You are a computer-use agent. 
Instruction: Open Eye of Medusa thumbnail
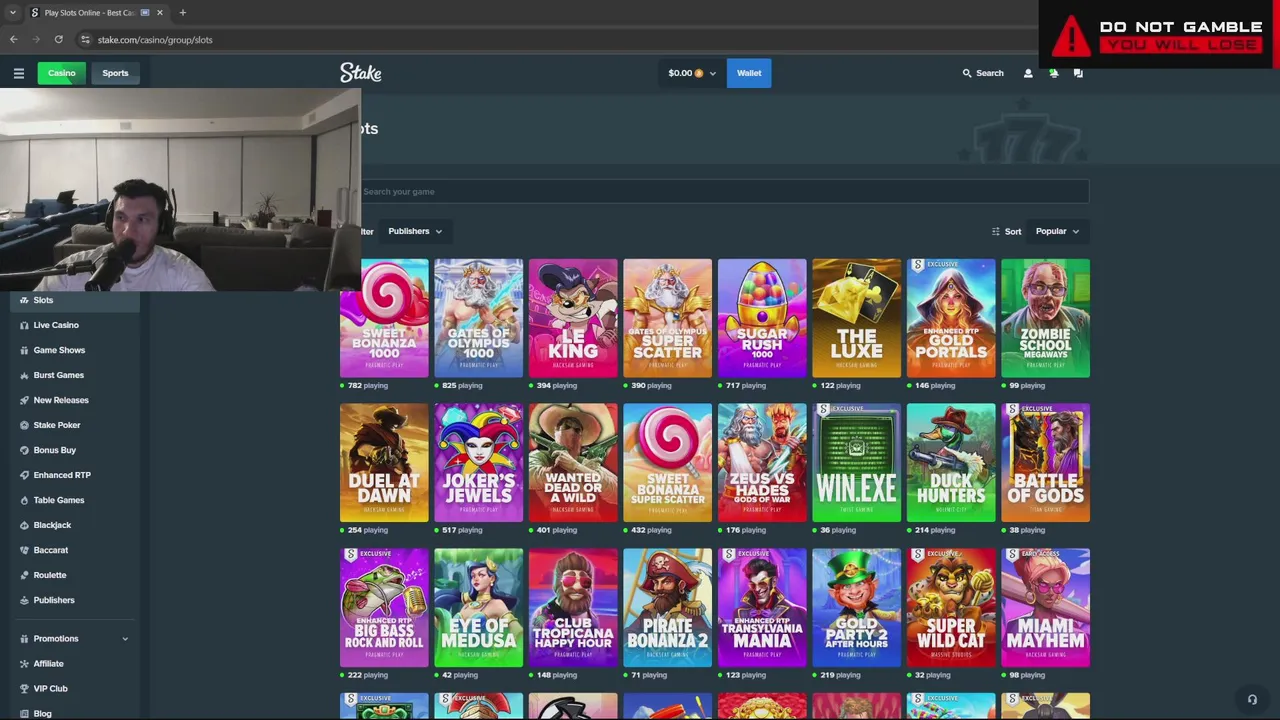click(x=478, y=608)
